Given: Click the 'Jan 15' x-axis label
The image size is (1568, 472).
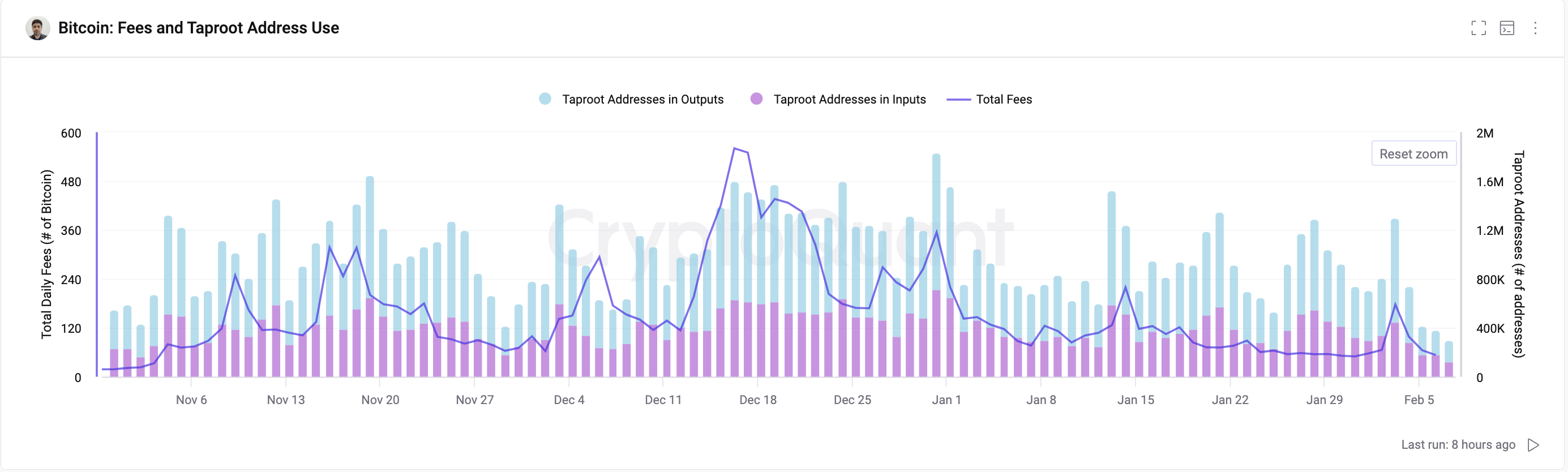Looking at the screenshot, I should (1136, 400).
